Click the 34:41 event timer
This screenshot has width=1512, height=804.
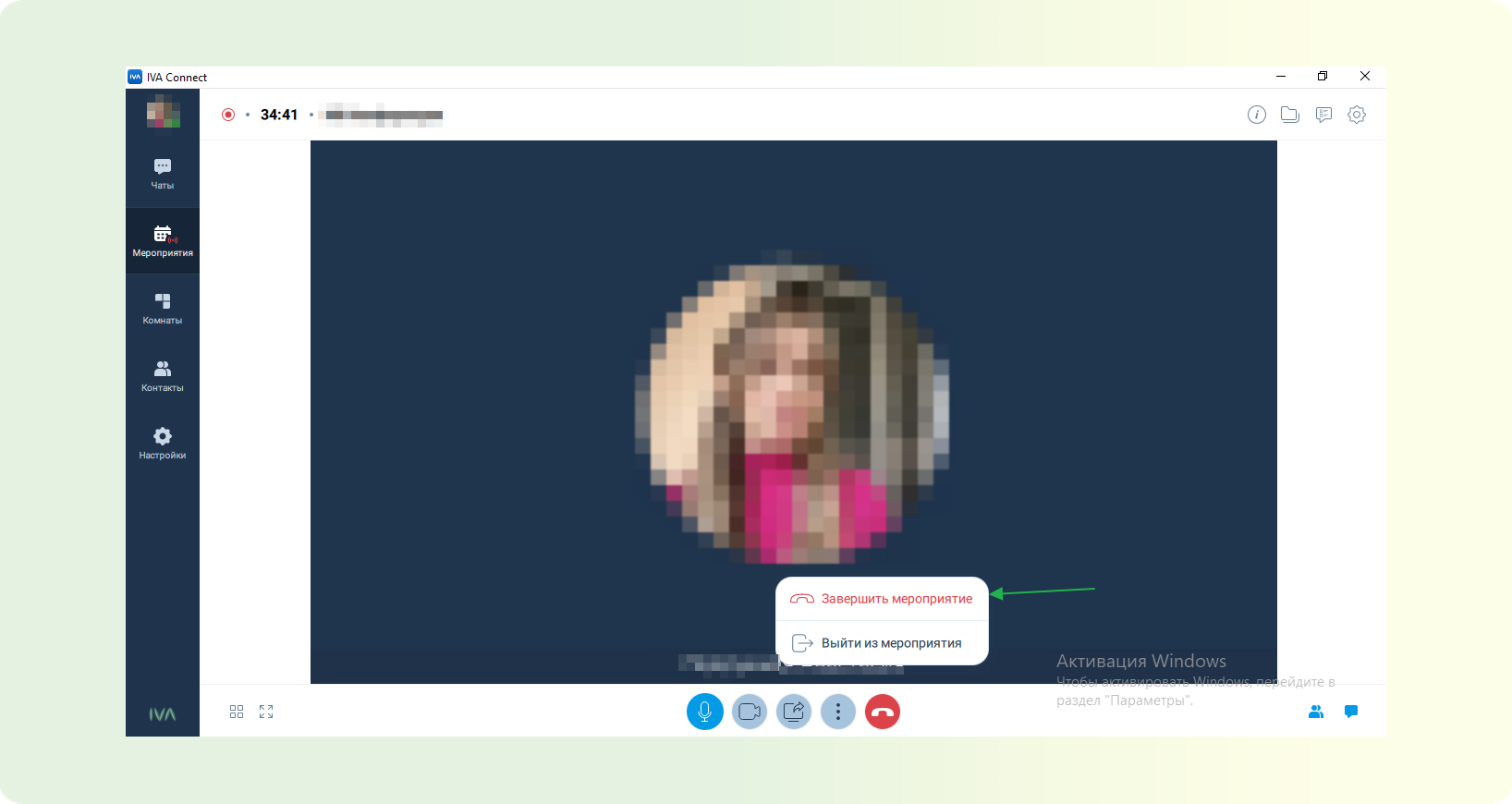coord(279,115)
